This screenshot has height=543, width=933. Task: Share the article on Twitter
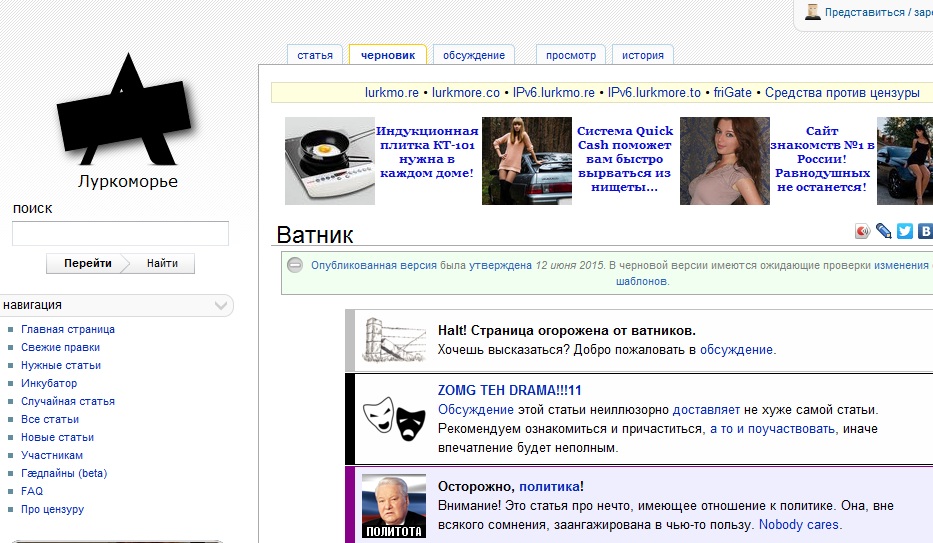point(905,231)
